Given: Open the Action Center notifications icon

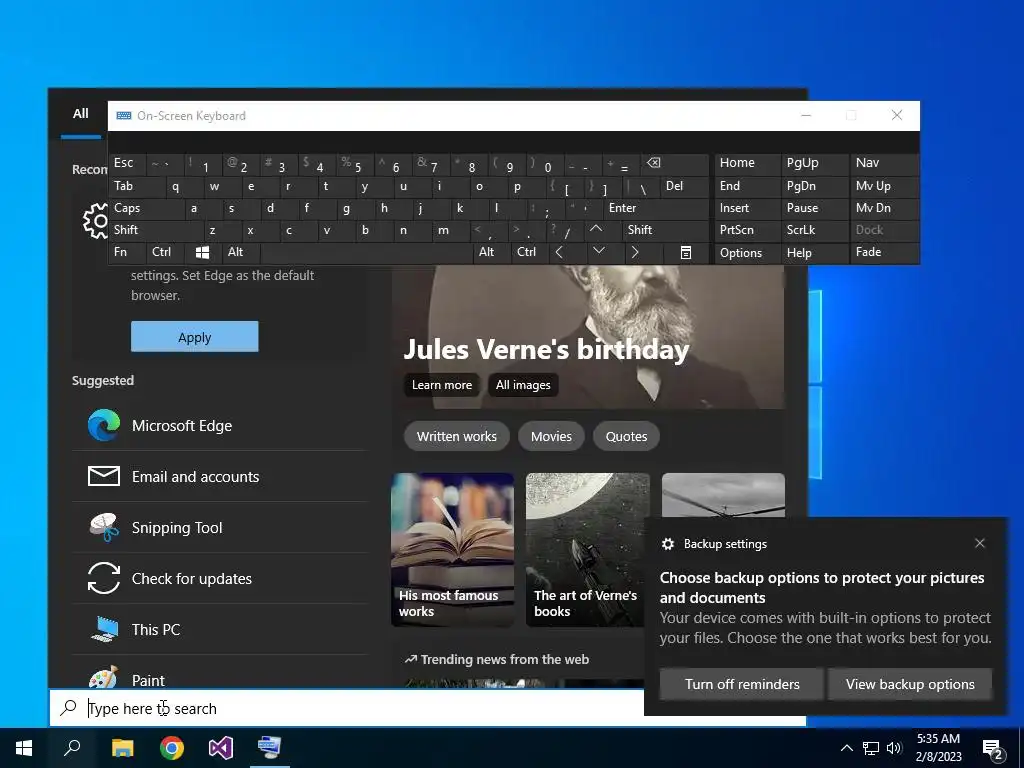Looking at the screenshot, I should [x=993, y=749].
